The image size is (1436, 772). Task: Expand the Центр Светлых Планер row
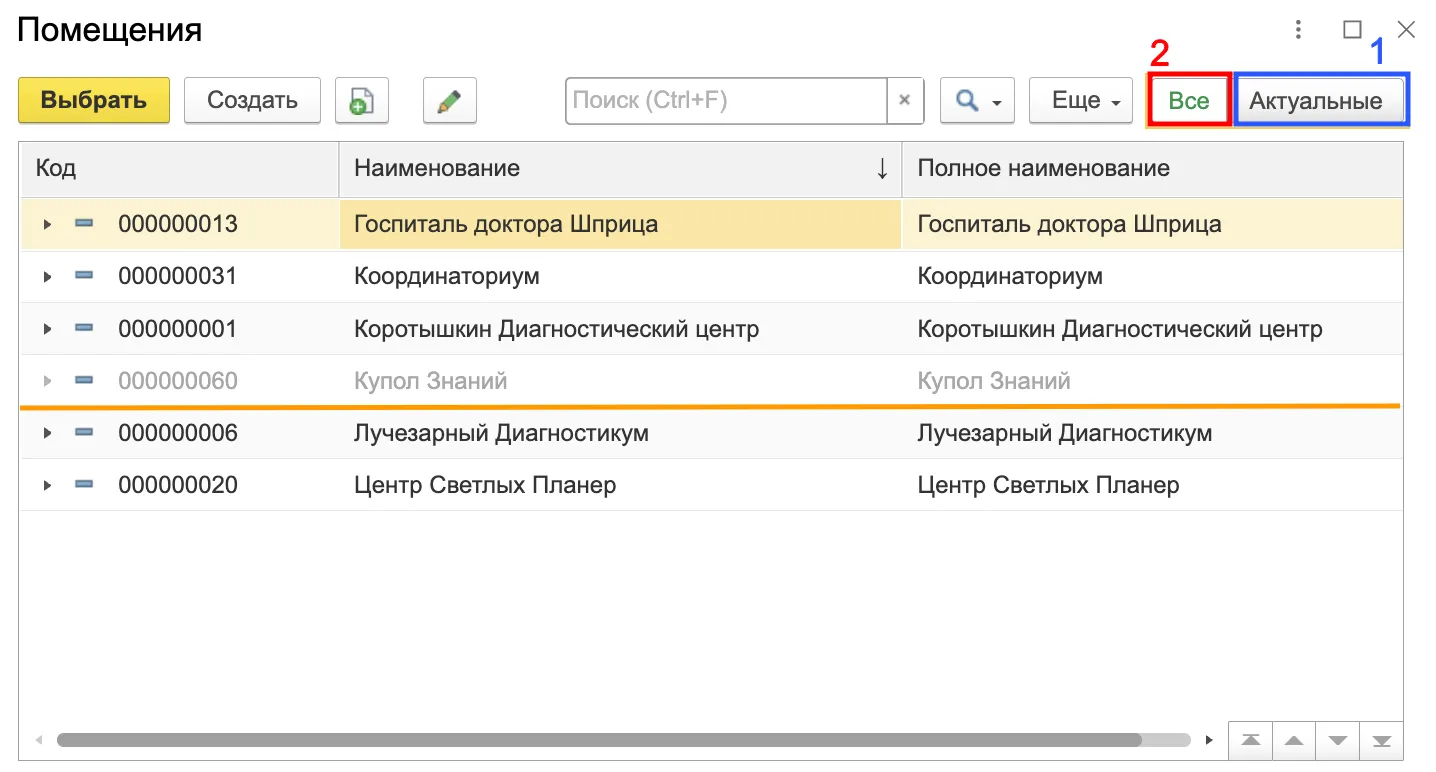(47, 486)
